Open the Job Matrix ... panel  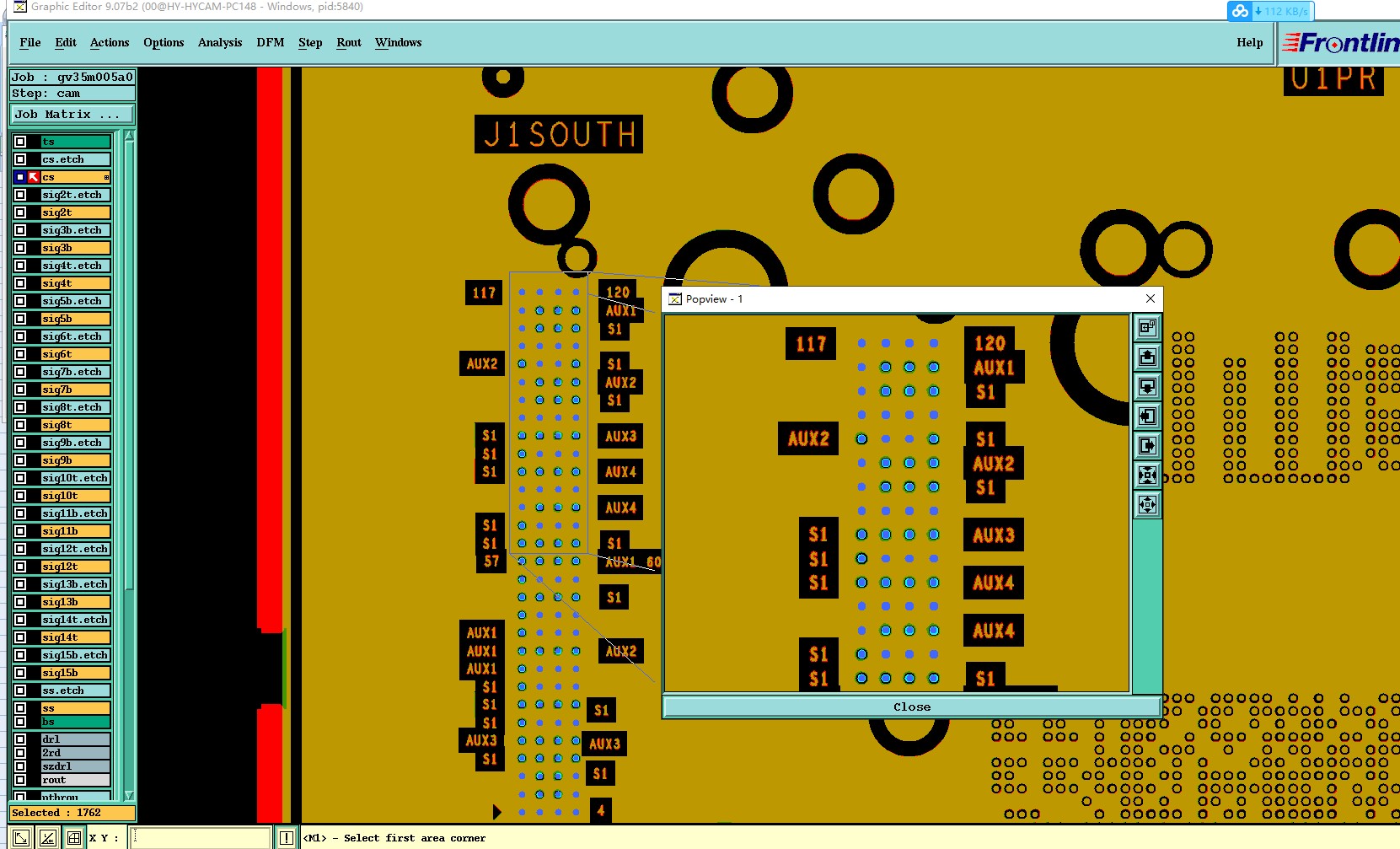pos(72,114)
